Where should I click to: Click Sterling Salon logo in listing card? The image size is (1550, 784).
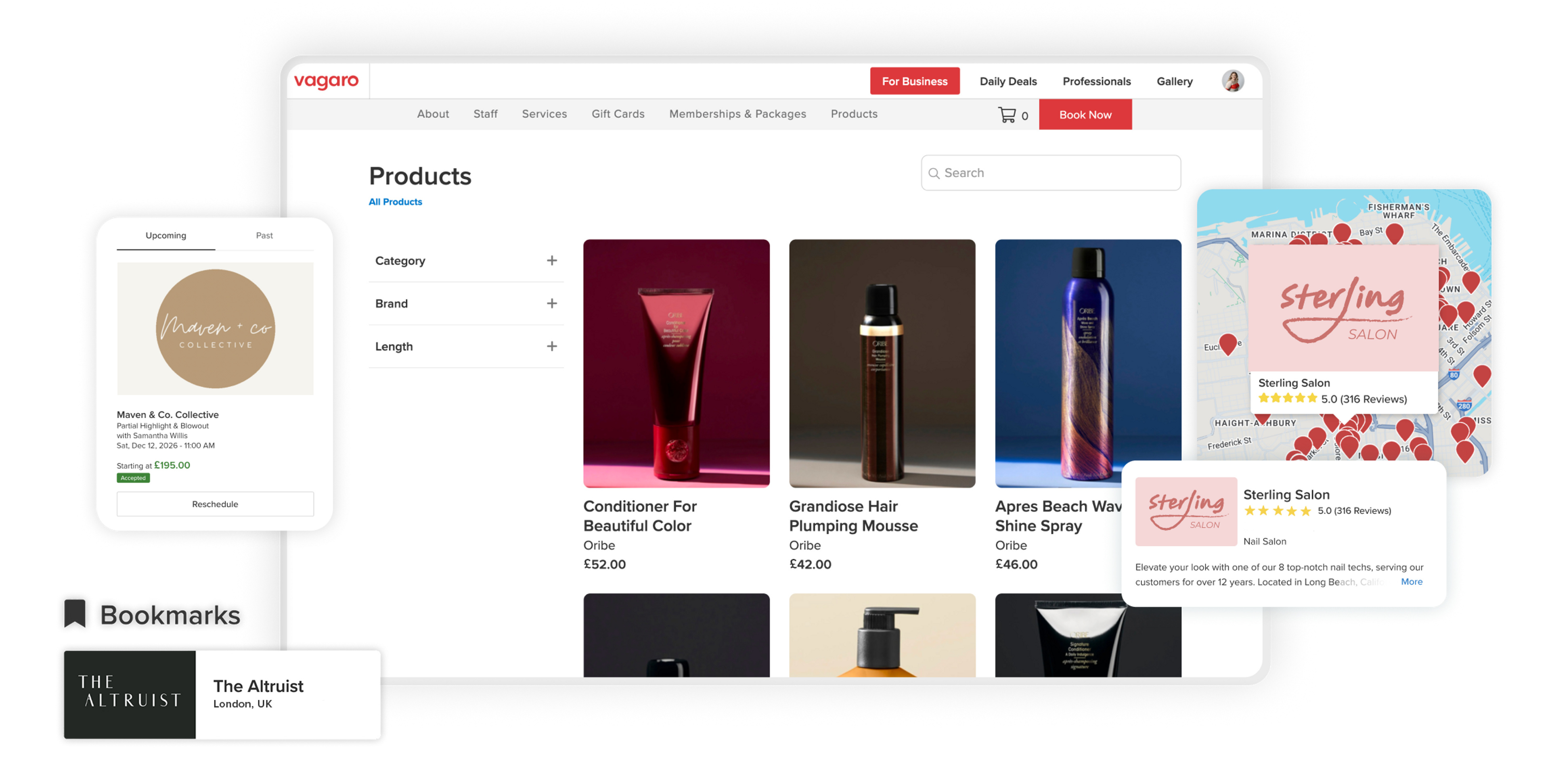point(1186,511)
